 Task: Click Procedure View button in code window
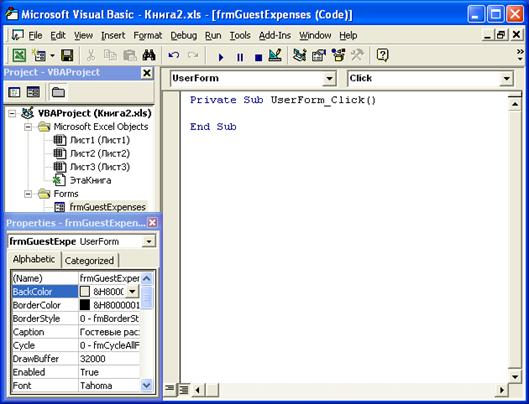point(170,389)
